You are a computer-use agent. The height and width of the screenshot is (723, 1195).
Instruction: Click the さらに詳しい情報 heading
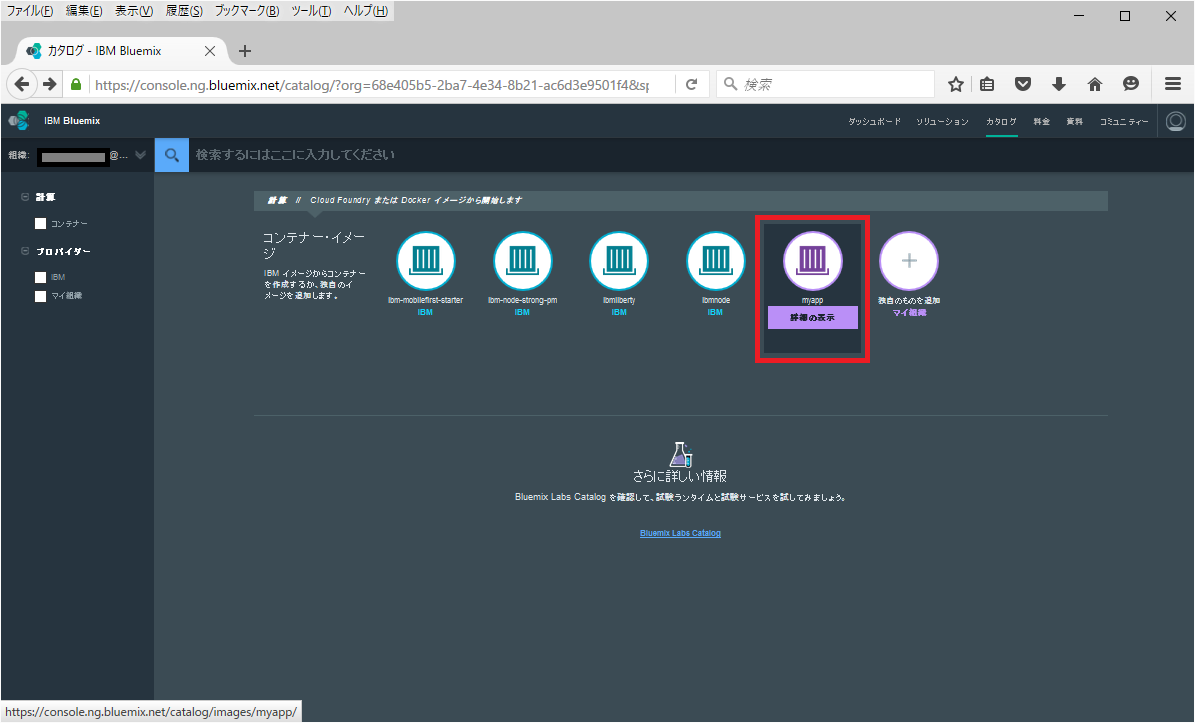coord(680,476)
